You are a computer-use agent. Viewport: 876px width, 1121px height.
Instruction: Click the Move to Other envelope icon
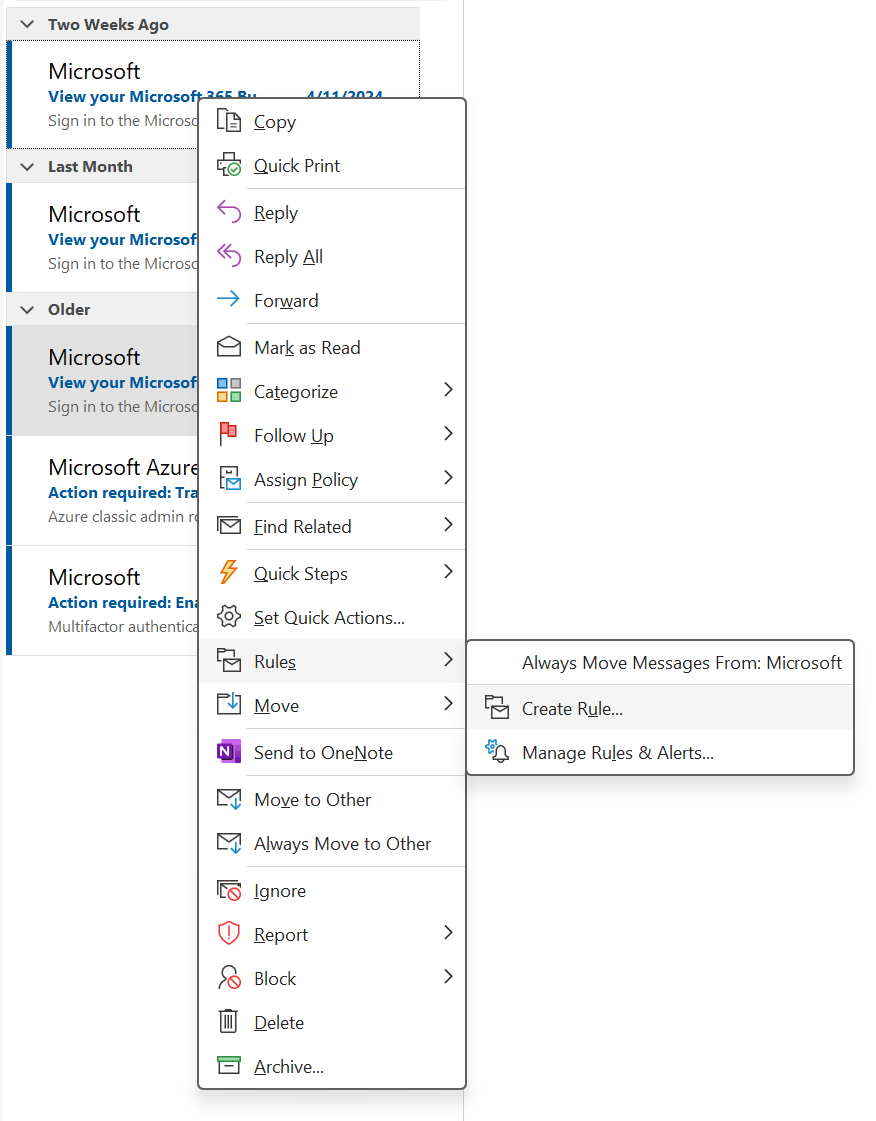pyautogui.click(x=229, y=799)
